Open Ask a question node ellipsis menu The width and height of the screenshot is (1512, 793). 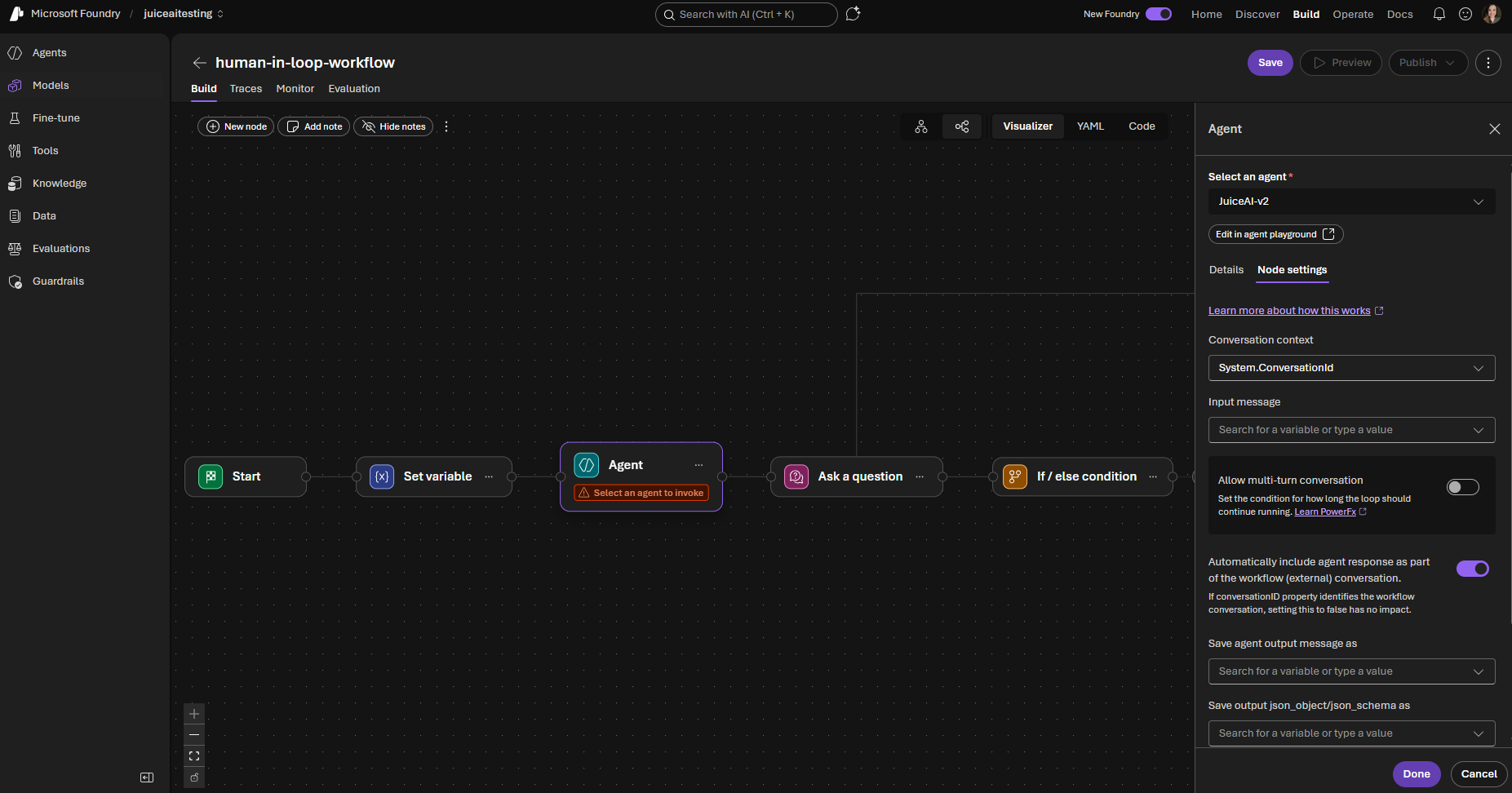pos(920,476)
